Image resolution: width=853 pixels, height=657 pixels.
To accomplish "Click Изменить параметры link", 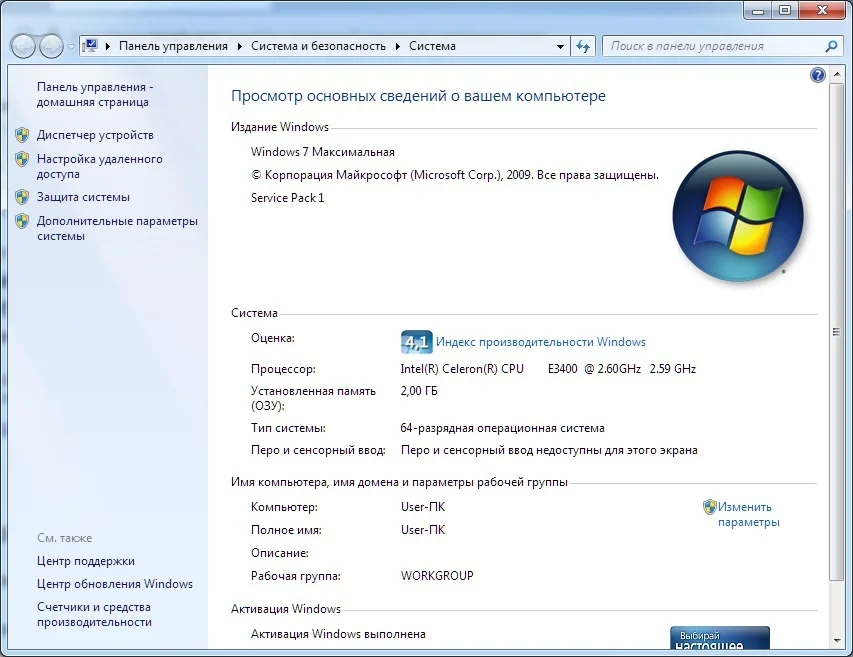I will [x=749, y=515].
